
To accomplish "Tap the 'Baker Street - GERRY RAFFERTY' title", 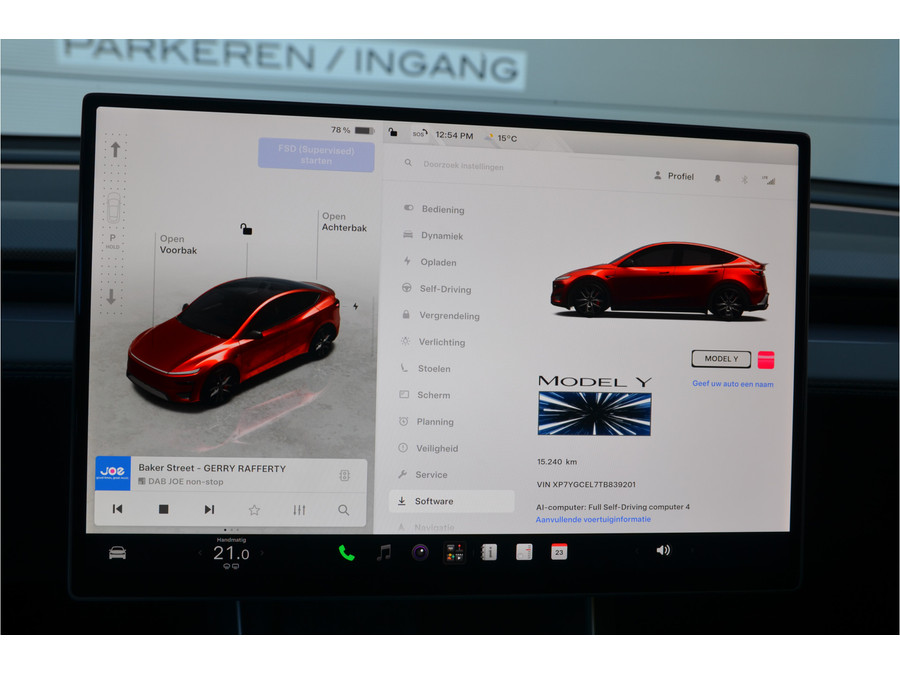I will coord(212,468).
